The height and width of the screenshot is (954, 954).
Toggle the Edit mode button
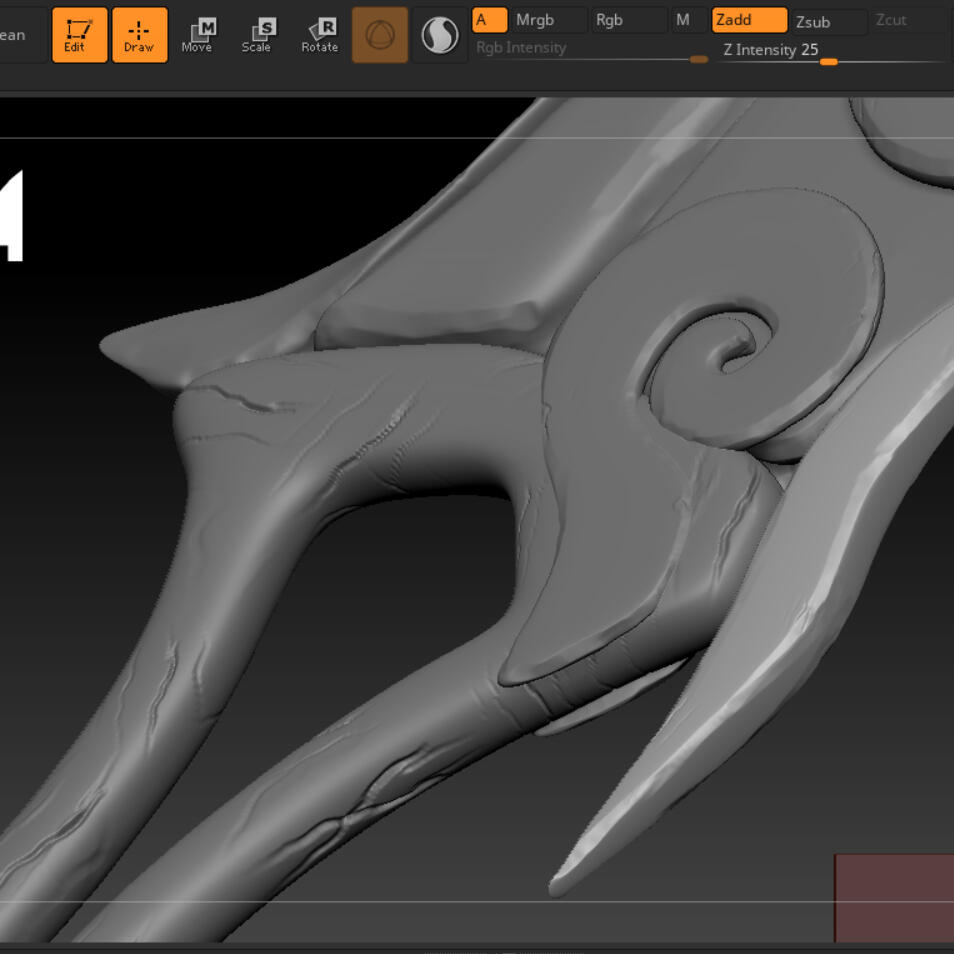pos(79,35)
